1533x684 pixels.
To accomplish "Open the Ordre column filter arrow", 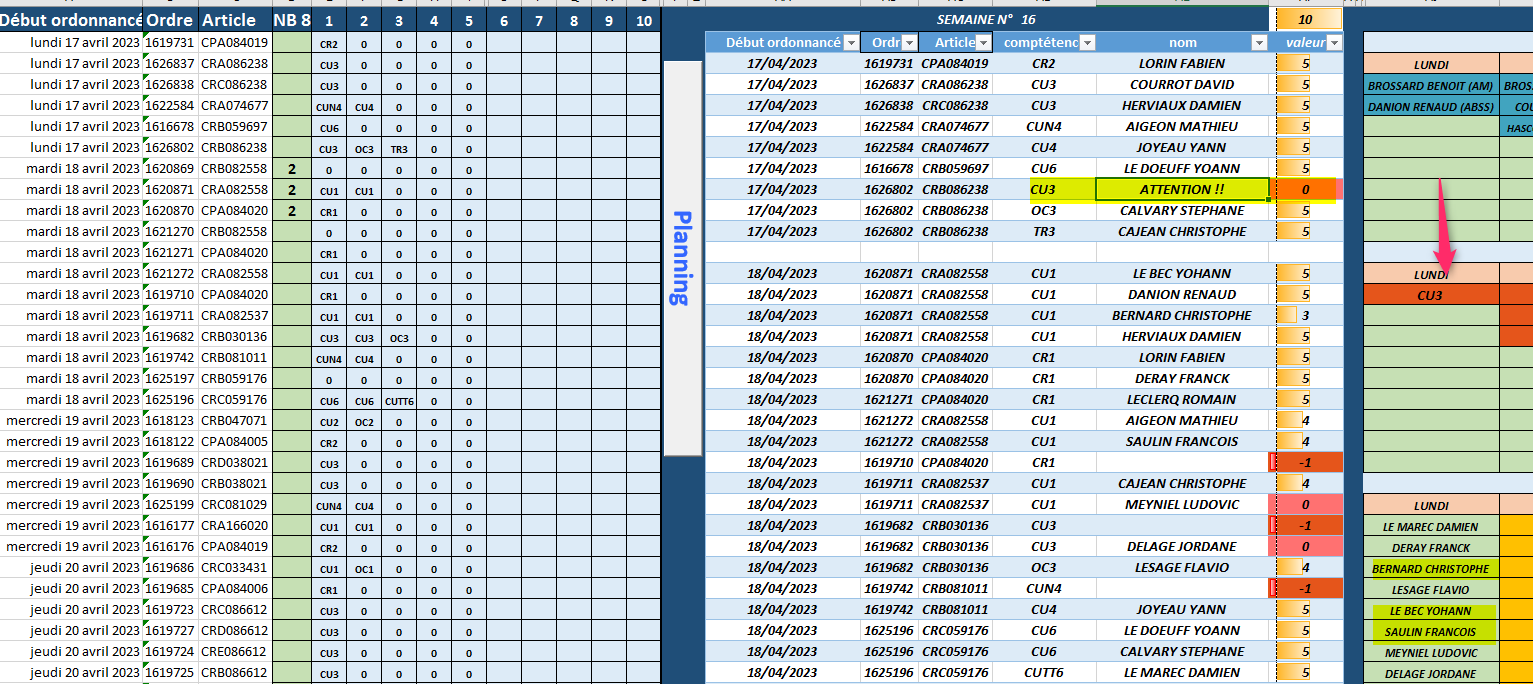I will (909, 42).
